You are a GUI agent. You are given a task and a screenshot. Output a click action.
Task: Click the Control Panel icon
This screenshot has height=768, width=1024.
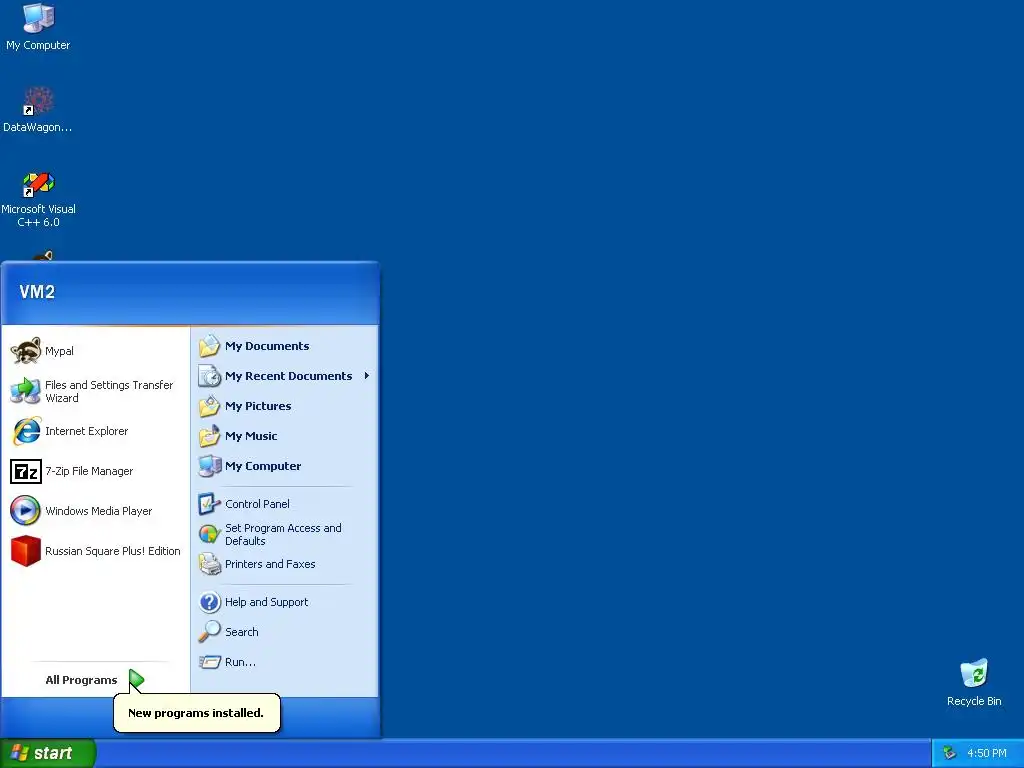pos(210,504)
